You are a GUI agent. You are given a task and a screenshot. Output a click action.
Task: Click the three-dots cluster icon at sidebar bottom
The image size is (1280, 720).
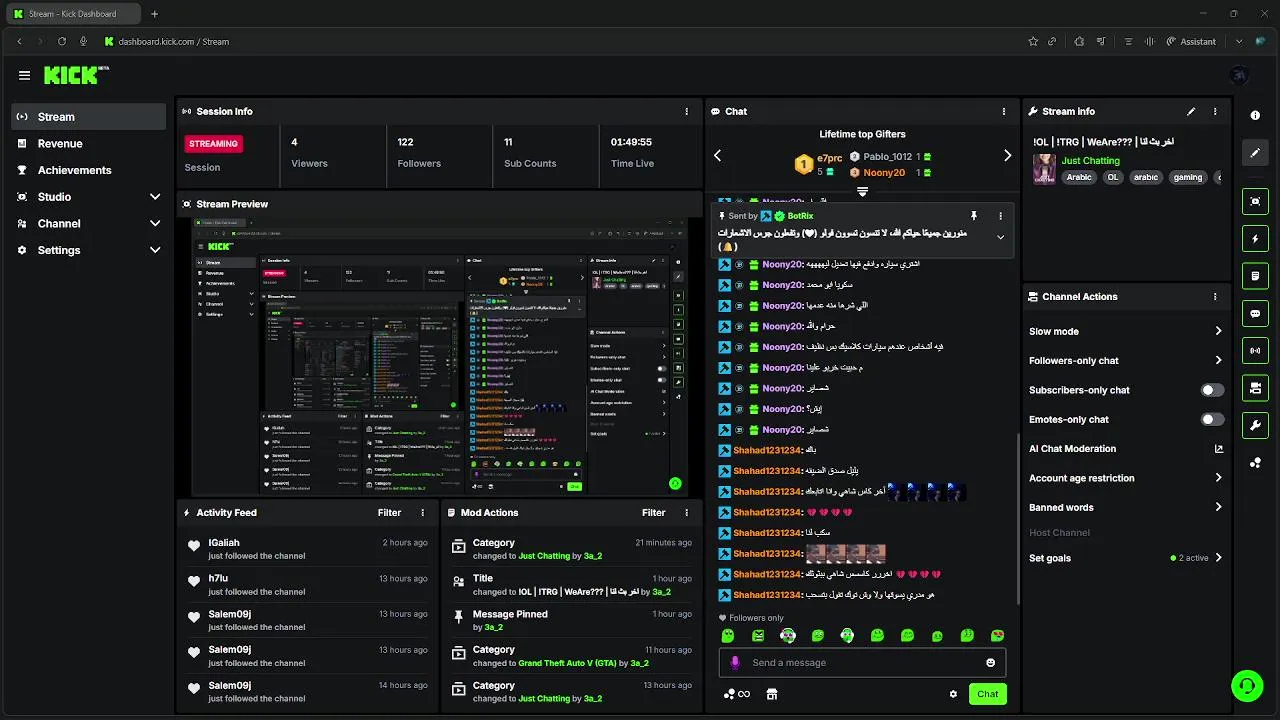1255,463
